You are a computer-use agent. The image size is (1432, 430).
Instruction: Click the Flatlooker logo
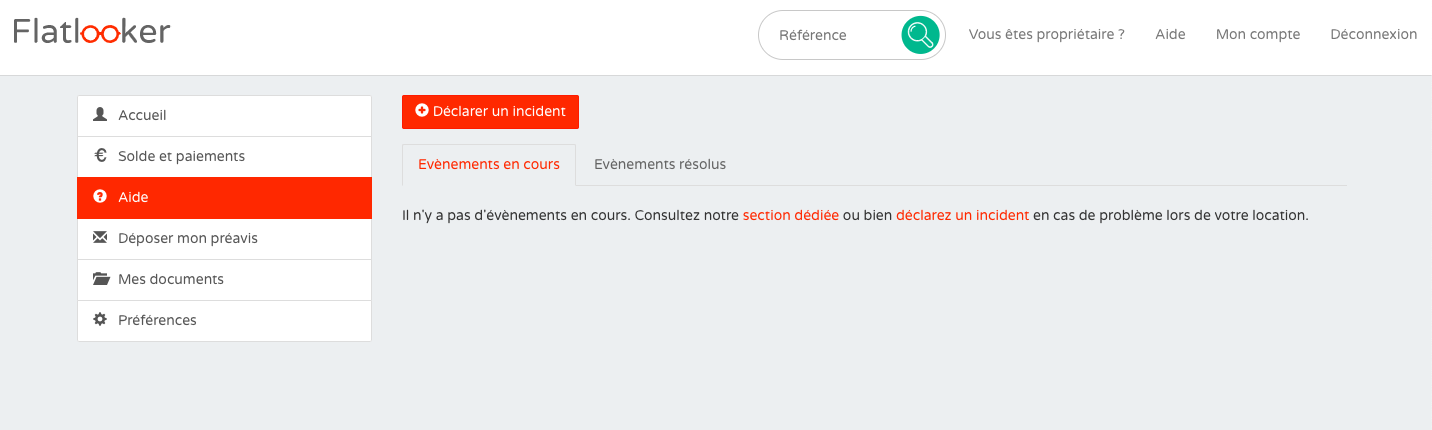[92, 33]
